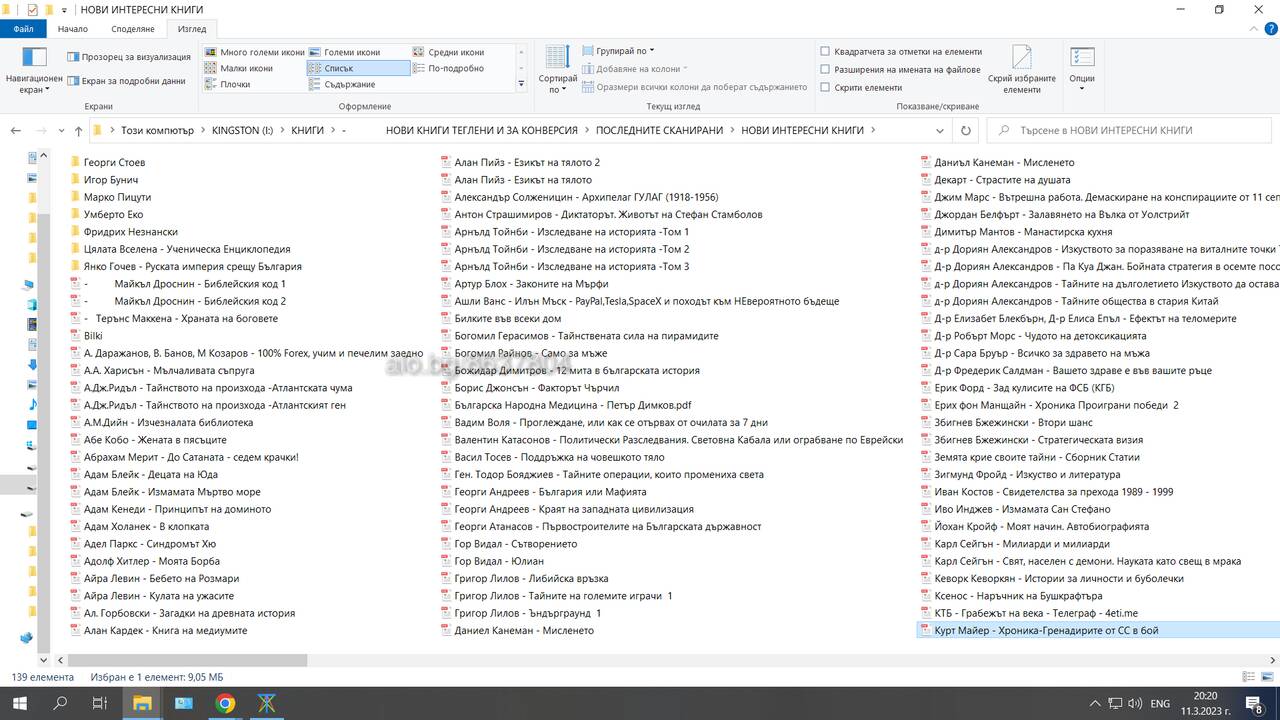Switch to large thumbnails via status bar icon

(1269, 677)
